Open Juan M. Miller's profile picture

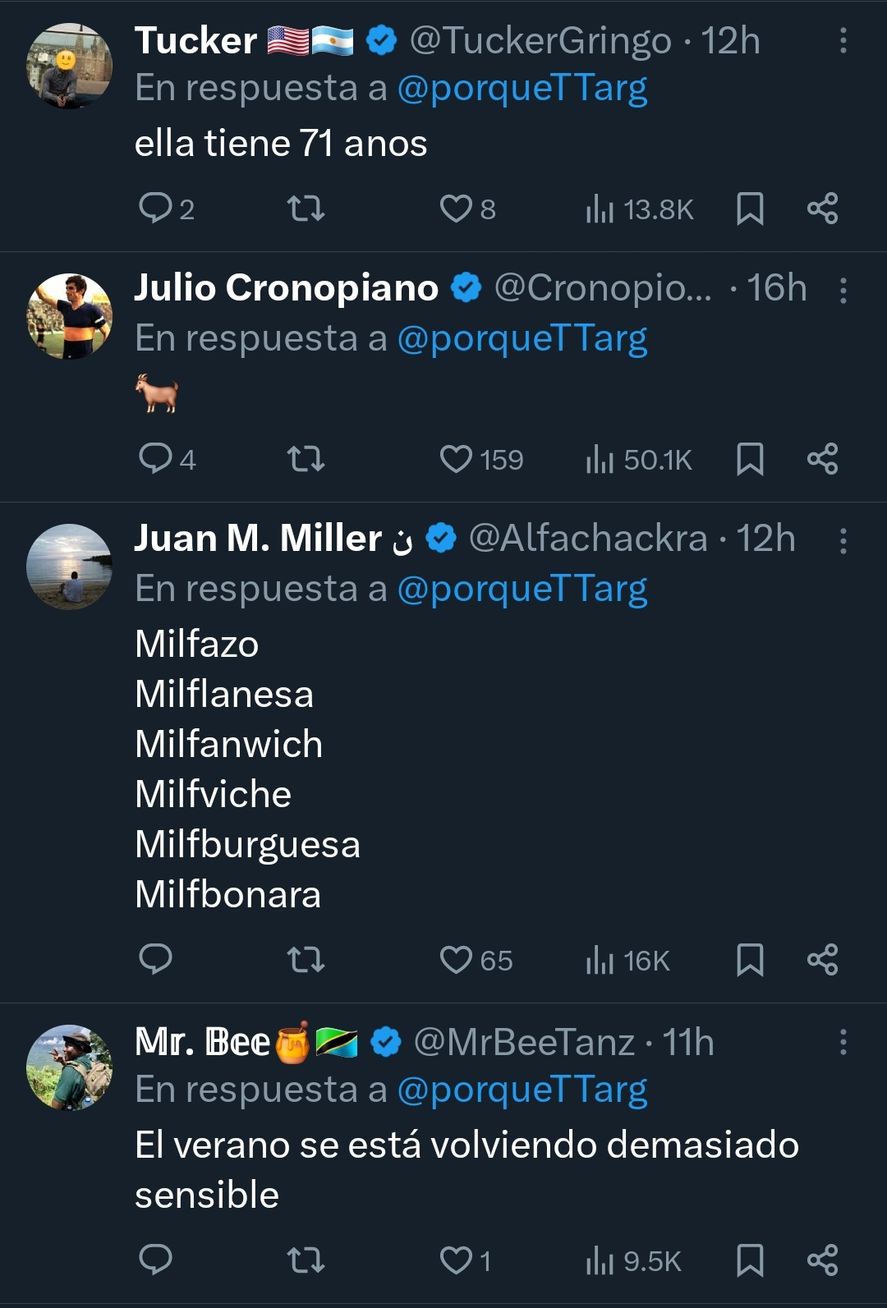[69, 566]
